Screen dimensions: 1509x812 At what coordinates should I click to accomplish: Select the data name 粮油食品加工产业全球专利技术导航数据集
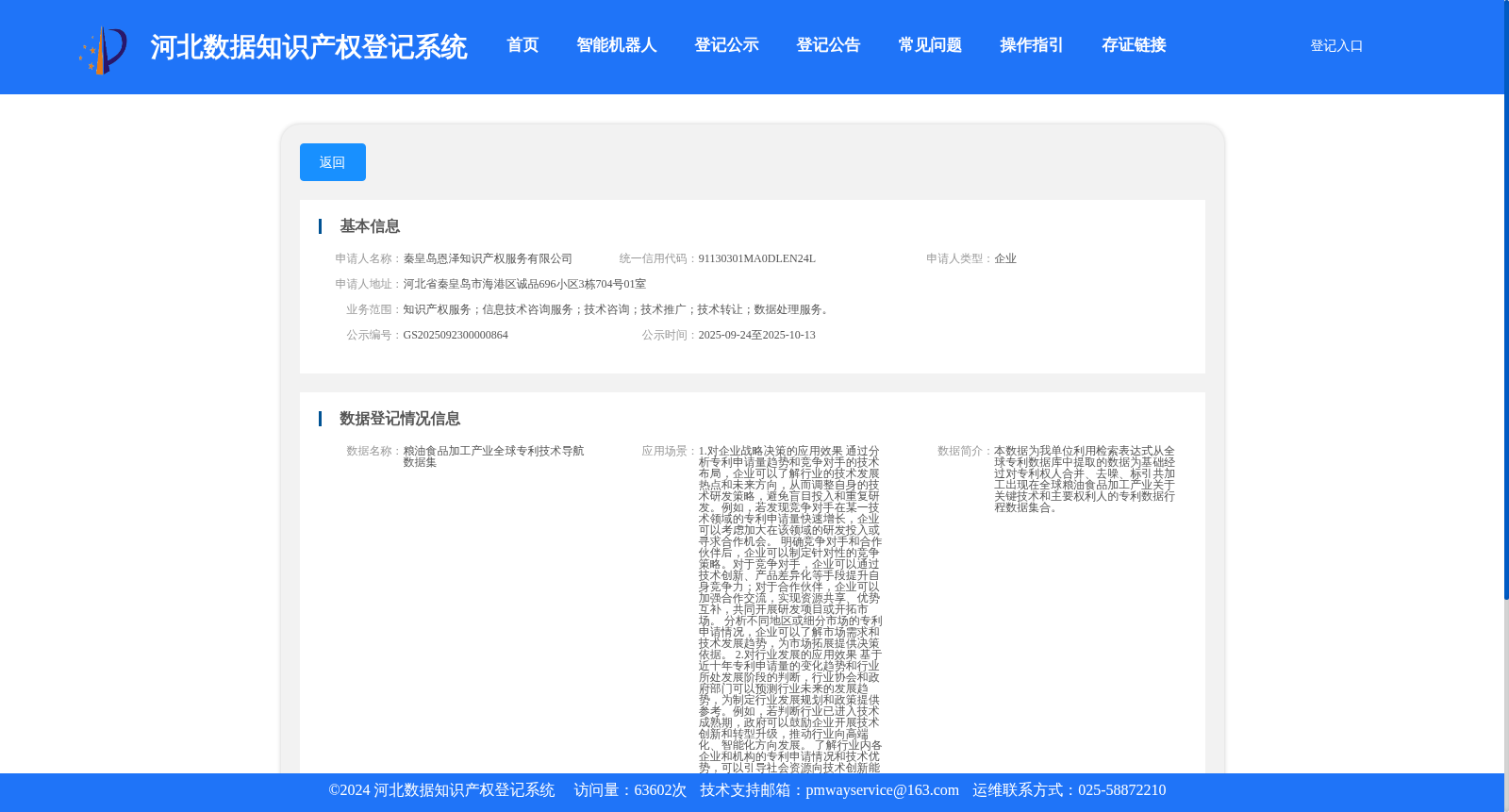(x=493, y=456)
